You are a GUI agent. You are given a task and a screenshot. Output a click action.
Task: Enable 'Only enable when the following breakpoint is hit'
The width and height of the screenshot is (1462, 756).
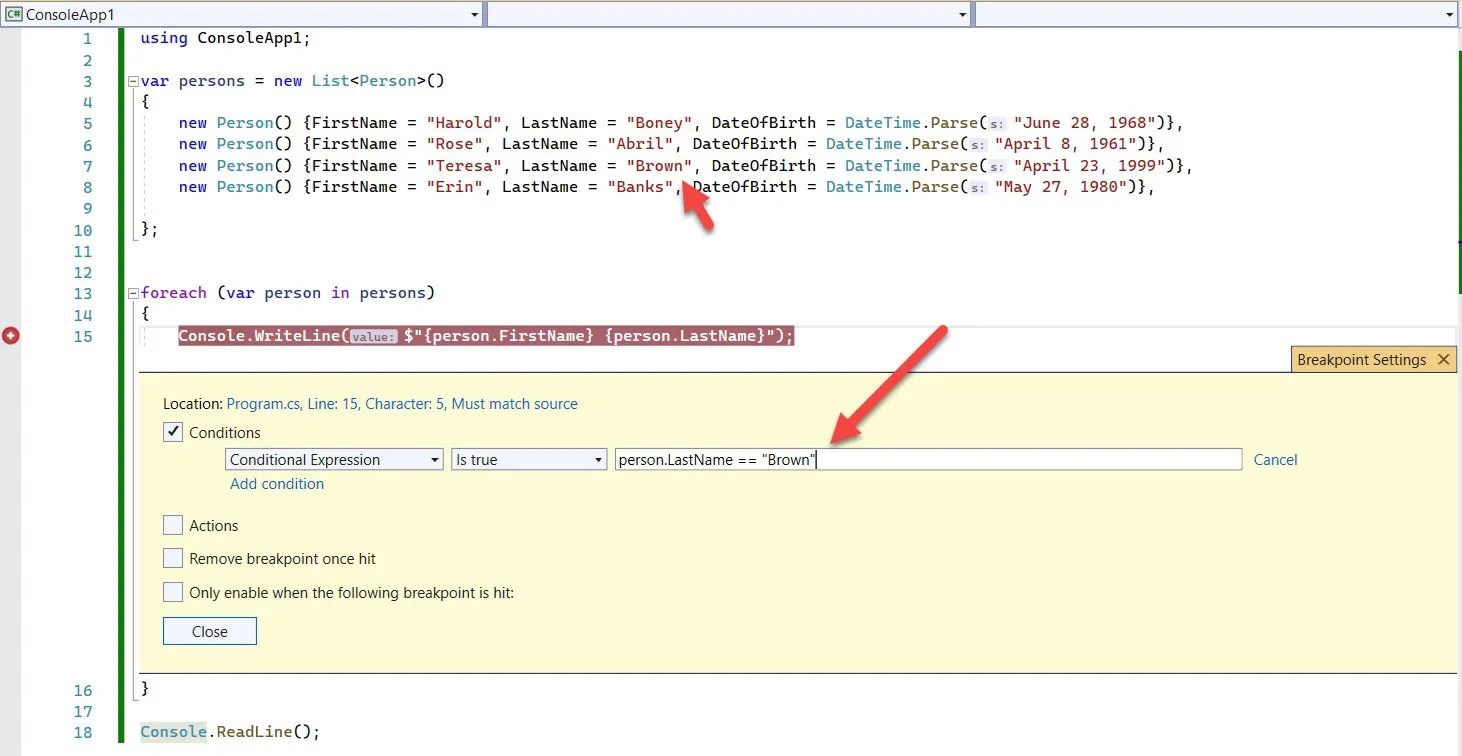coord(172,592)
